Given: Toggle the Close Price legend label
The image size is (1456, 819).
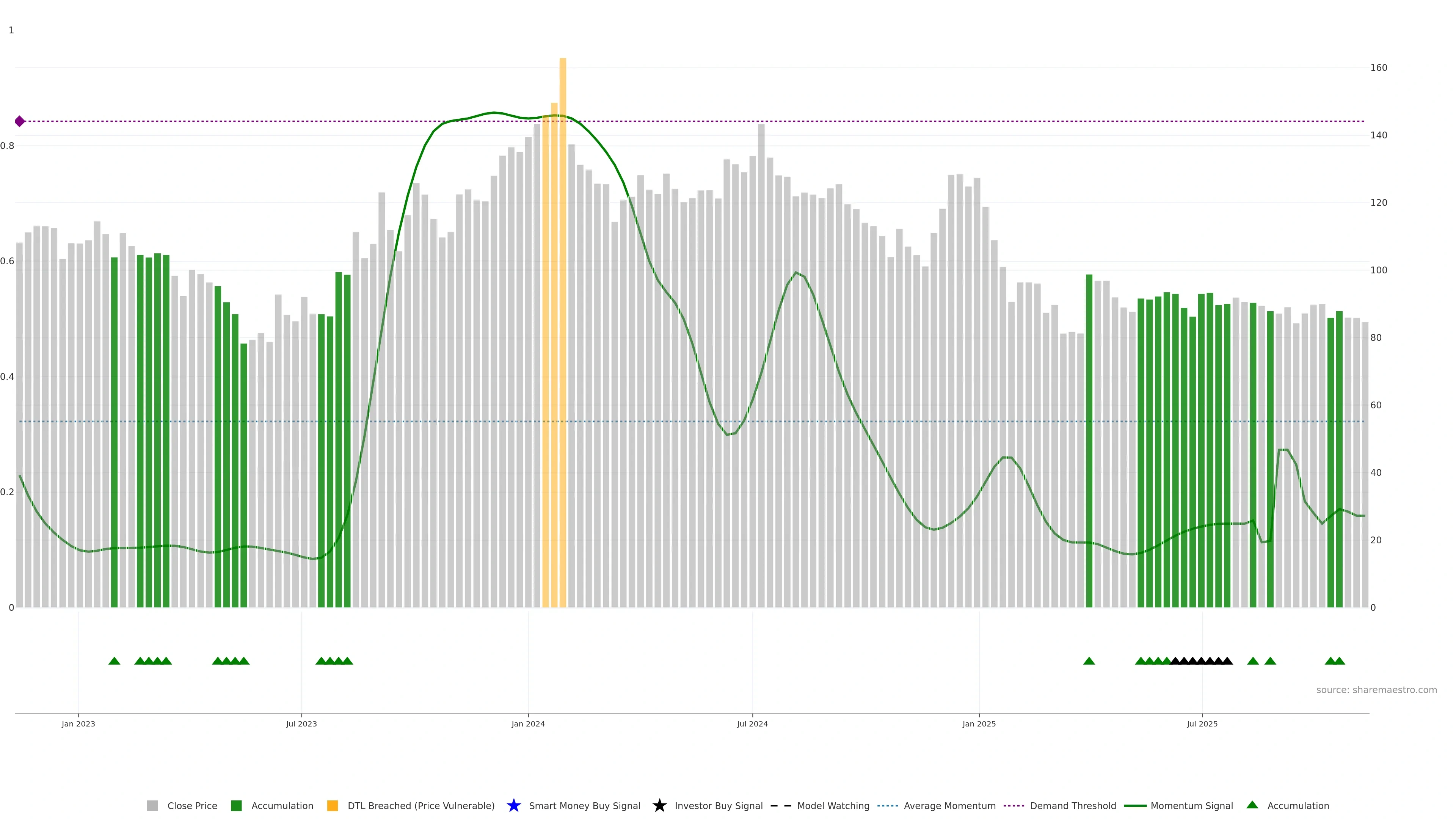Looking at the screenshot, I should [x=192, y=805].
